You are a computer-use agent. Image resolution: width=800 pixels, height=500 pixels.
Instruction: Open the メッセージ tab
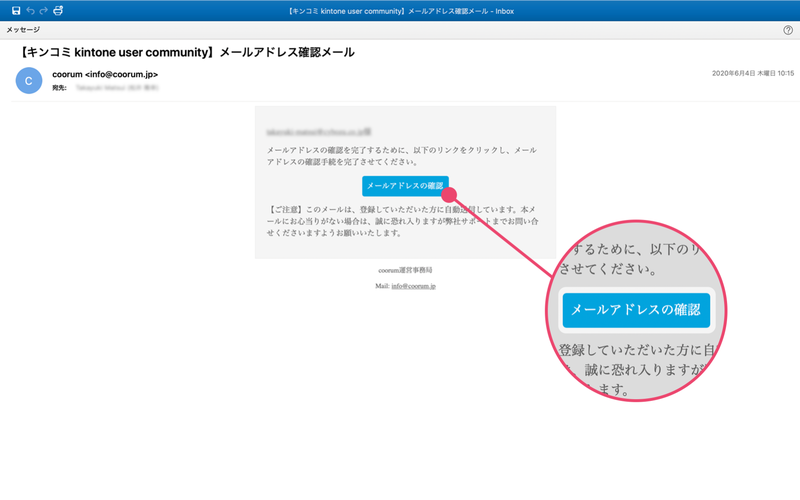(23, 30)
